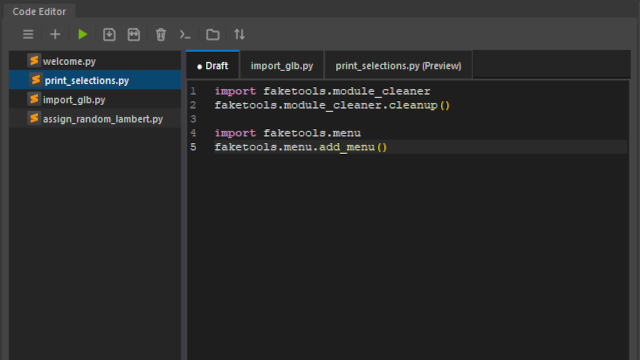Click code line 'import faketools.module_cleaner'
This screenshot has width=640, height=360.
322,91
